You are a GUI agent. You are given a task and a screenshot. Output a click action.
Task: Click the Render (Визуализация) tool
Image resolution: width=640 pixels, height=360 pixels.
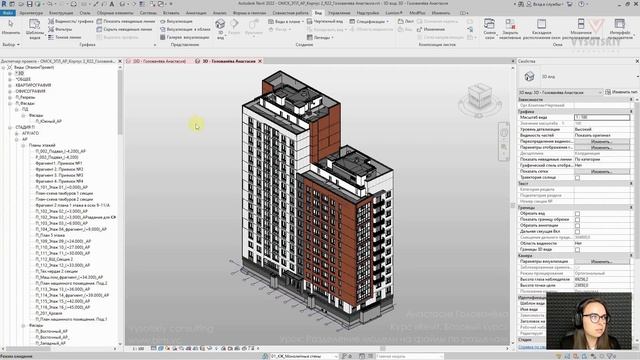[x=176, y=21]
